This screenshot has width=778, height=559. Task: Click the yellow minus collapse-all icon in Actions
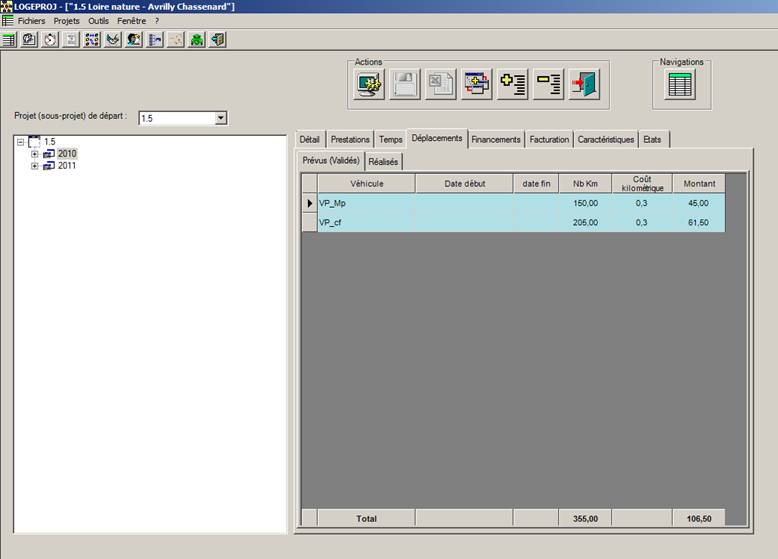[x=549, y=85]
